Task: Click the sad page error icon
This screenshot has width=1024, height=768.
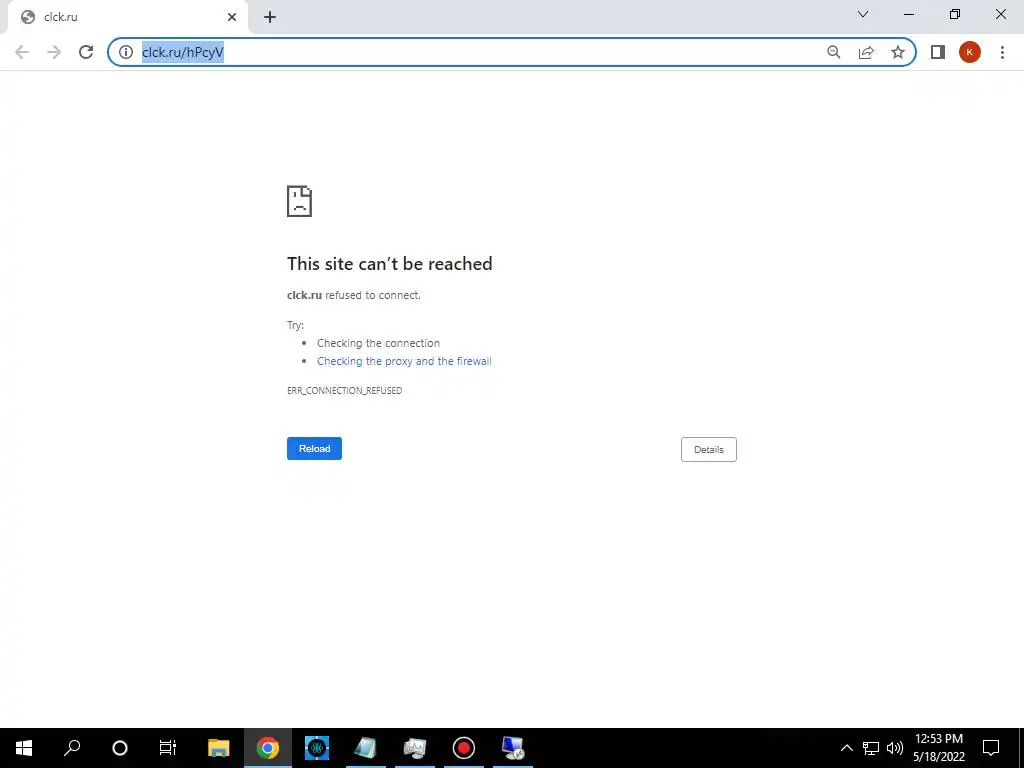Action: 299,201
